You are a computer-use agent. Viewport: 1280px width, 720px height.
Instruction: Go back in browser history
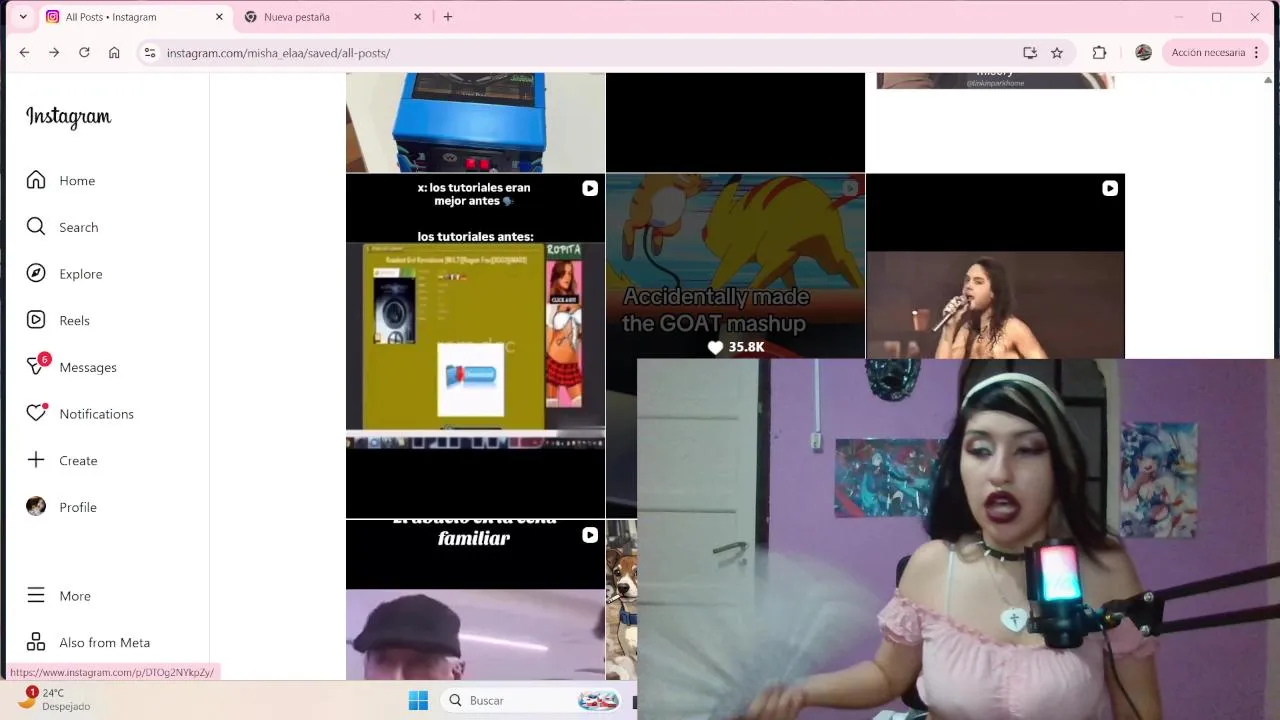coord(24,53)
